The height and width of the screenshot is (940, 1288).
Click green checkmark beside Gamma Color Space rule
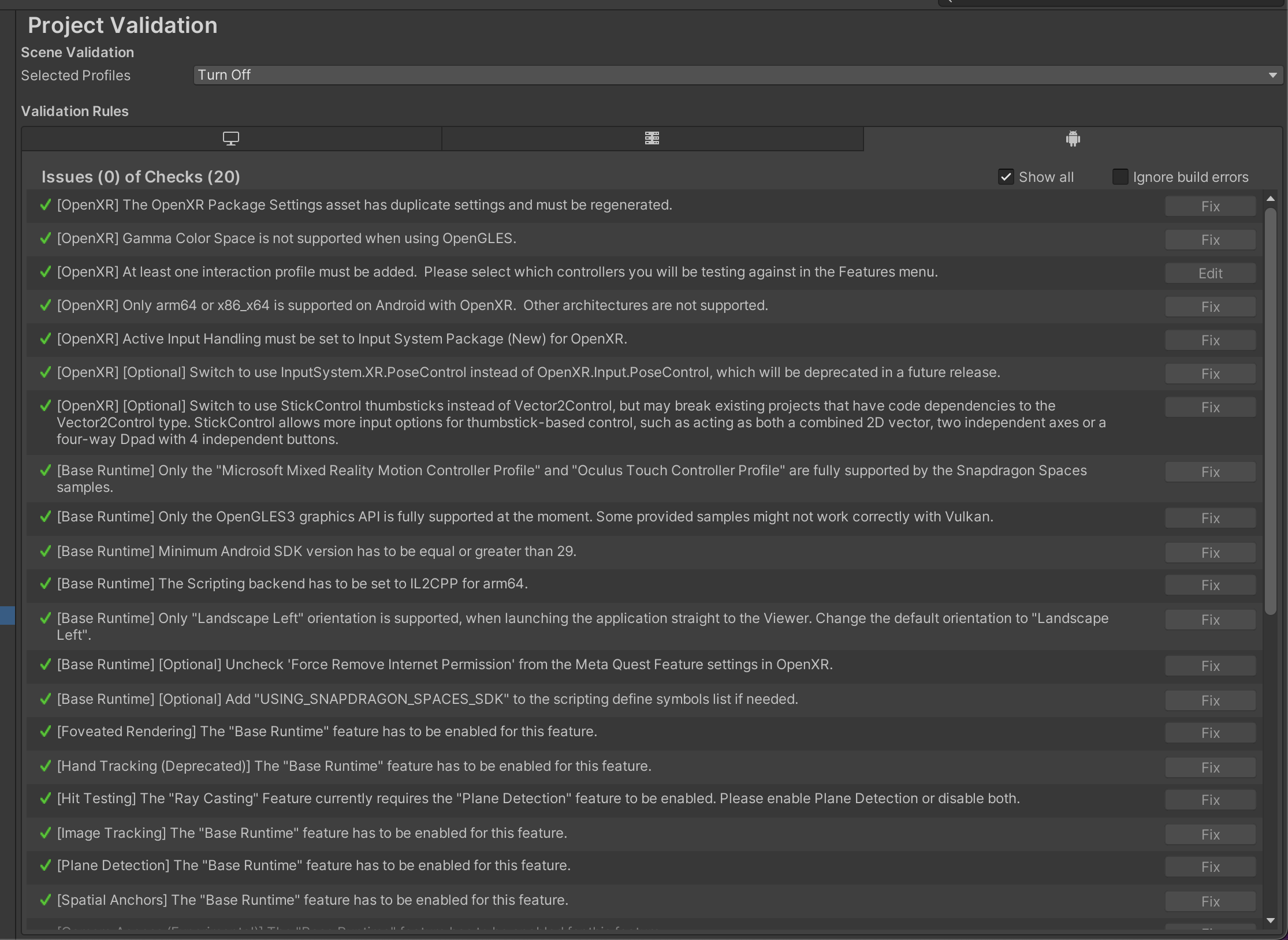pos(45,238)
